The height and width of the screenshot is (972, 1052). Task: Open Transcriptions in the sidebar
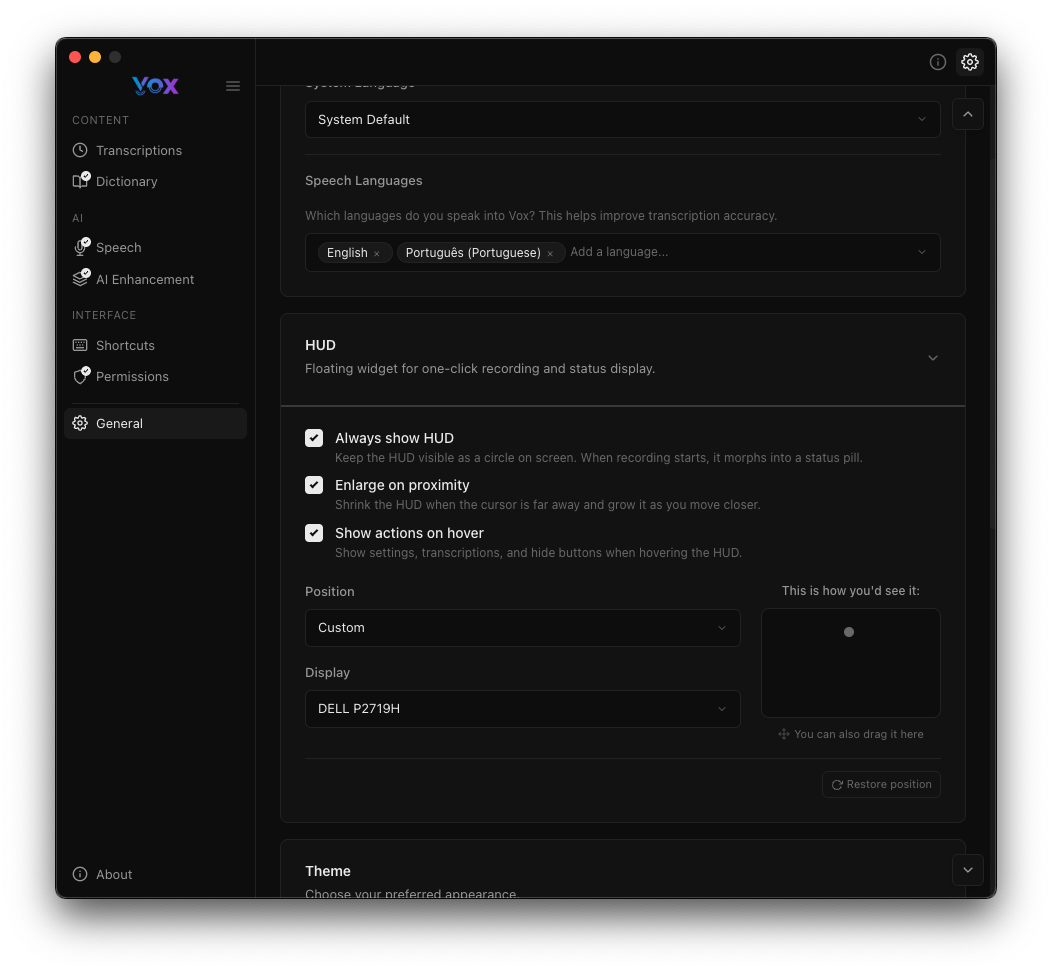(x=139, y=150)
